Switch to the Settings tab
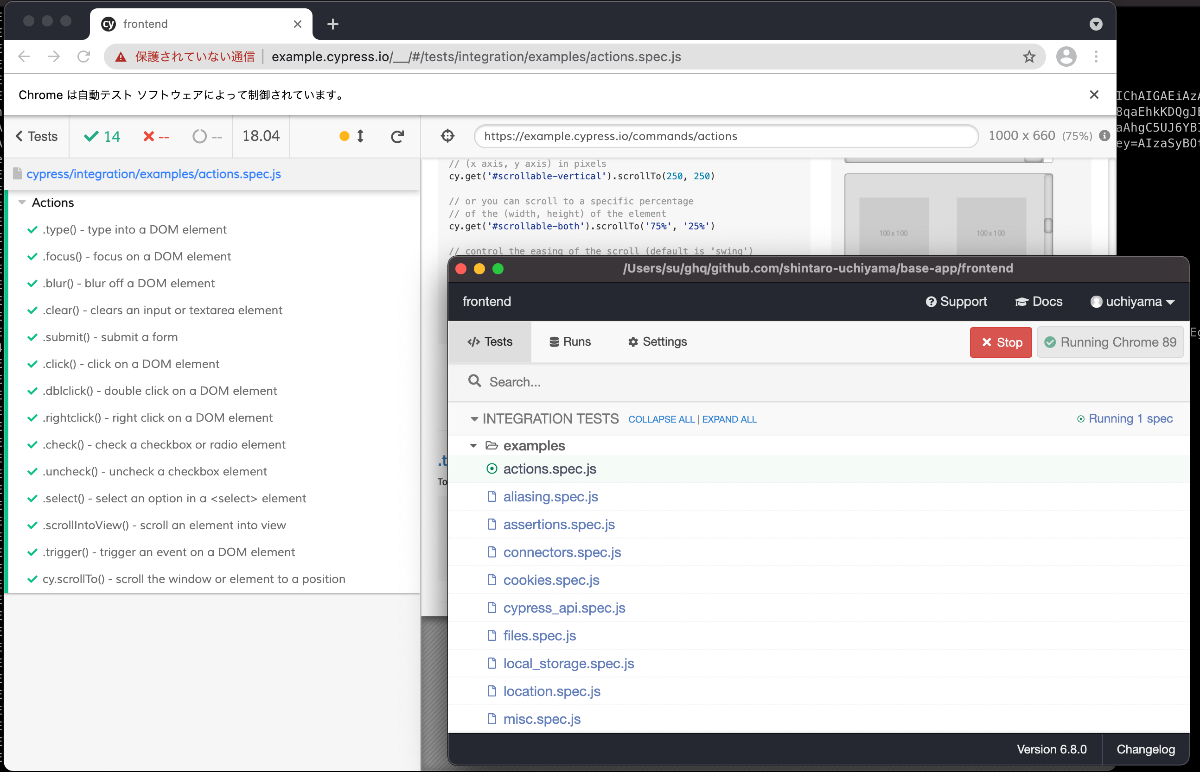This screenshot has height=772, width=1200. pos(657,342)
